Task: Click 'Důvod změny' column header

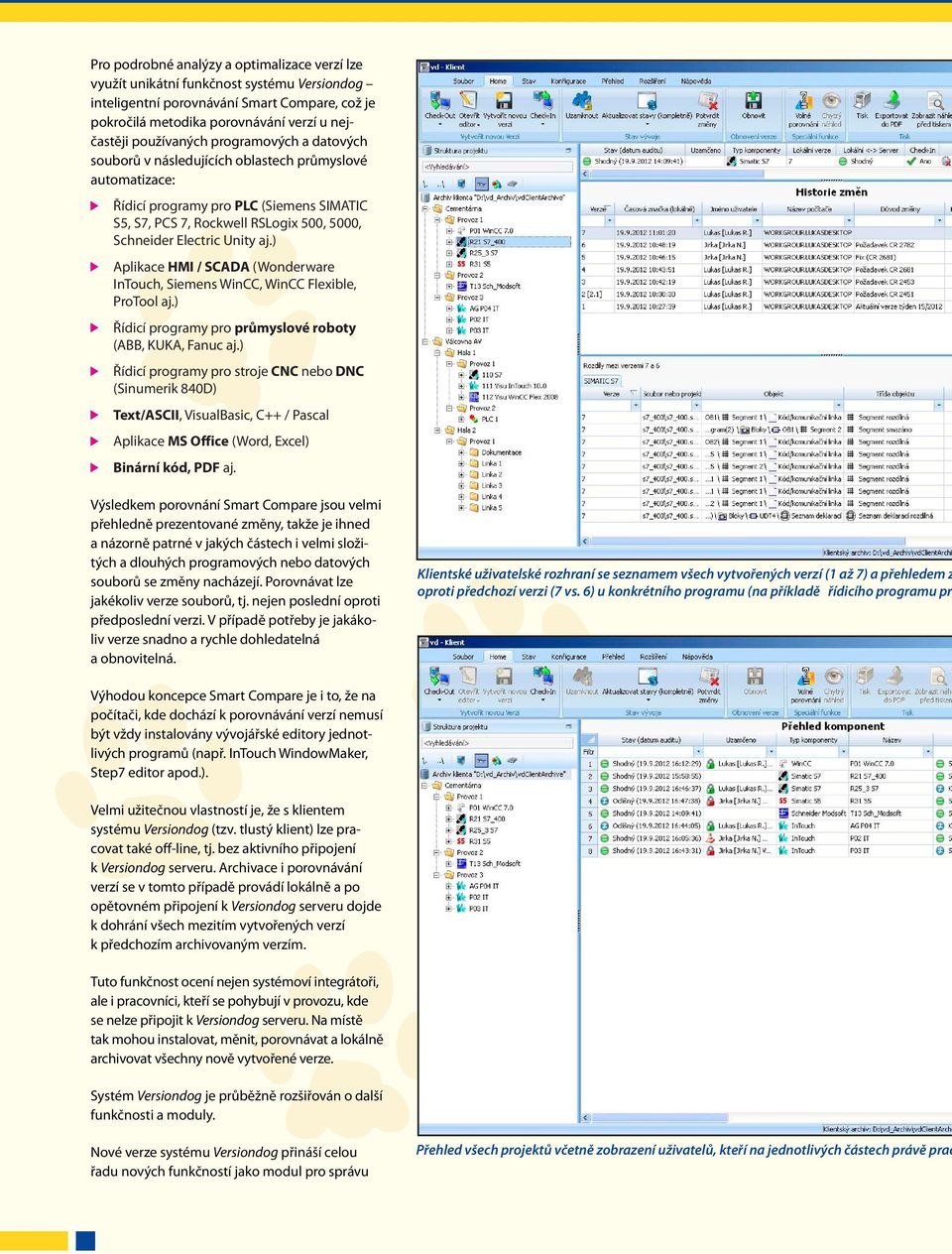Action: pos(899,209)
